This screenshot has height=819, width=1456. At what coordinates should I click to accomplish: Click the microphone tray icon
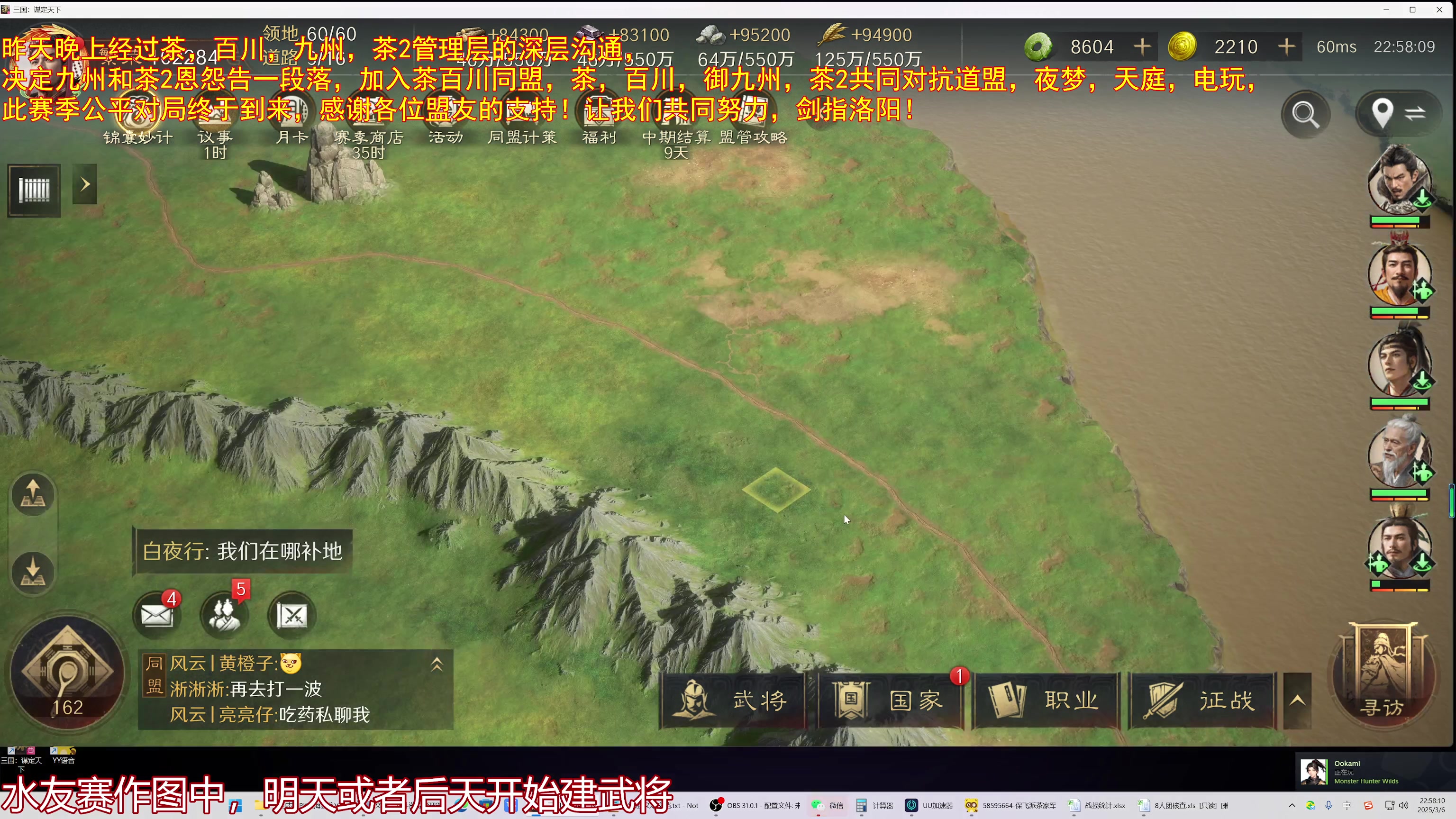click(1328, 805)
